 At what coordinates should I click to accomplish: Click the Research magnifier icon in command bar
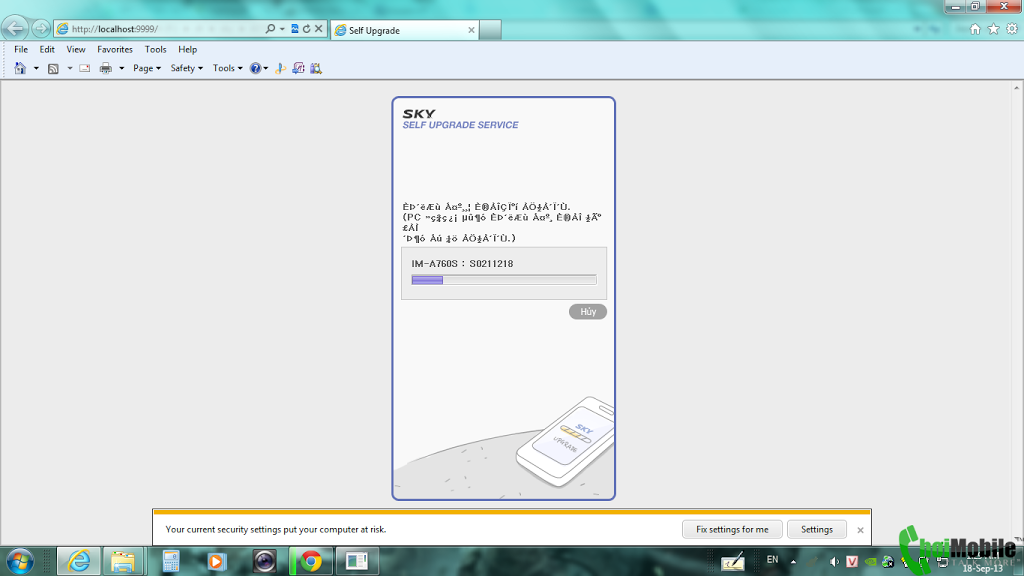(316, 68)
